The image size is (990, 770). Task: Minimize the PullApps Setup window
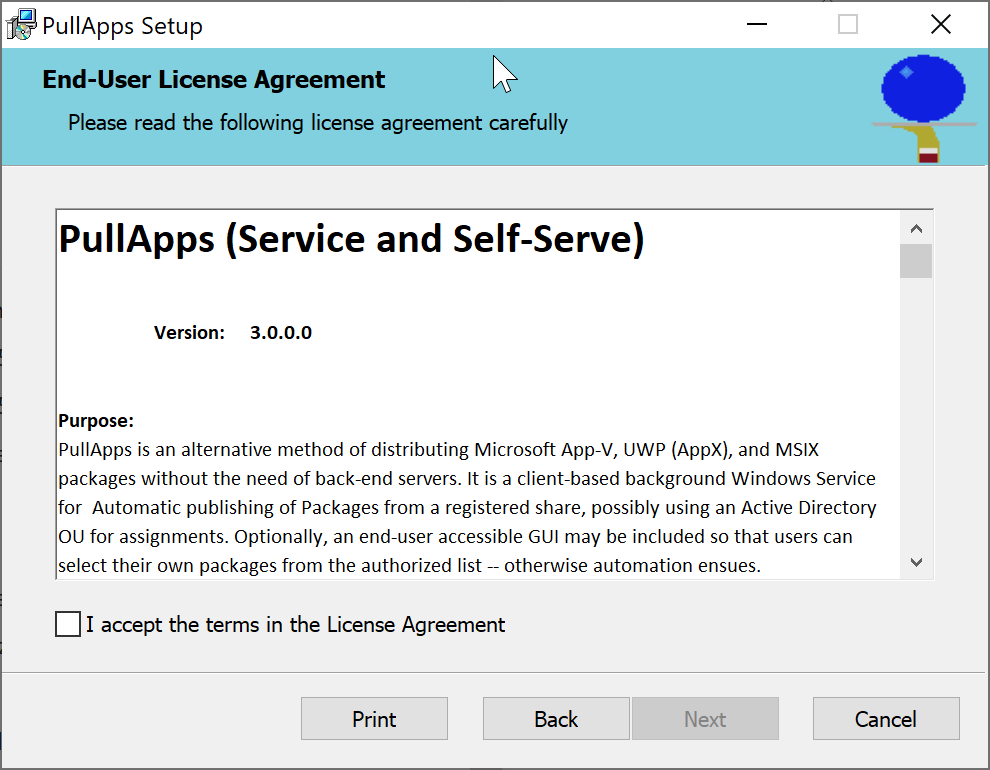(x=756, y=25)
